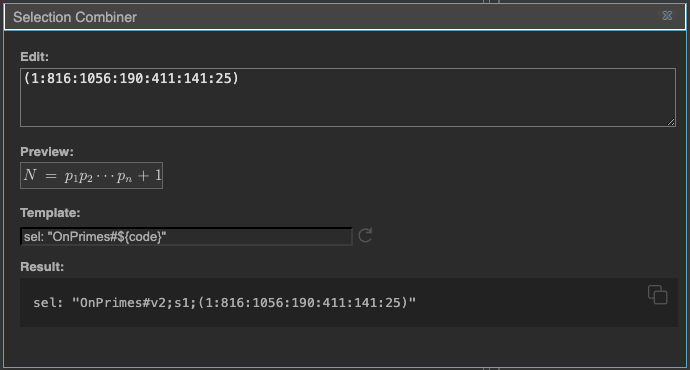Select the Selection Combiner title bar
Screen dimensions: 690x370
[x=345, y=17]
